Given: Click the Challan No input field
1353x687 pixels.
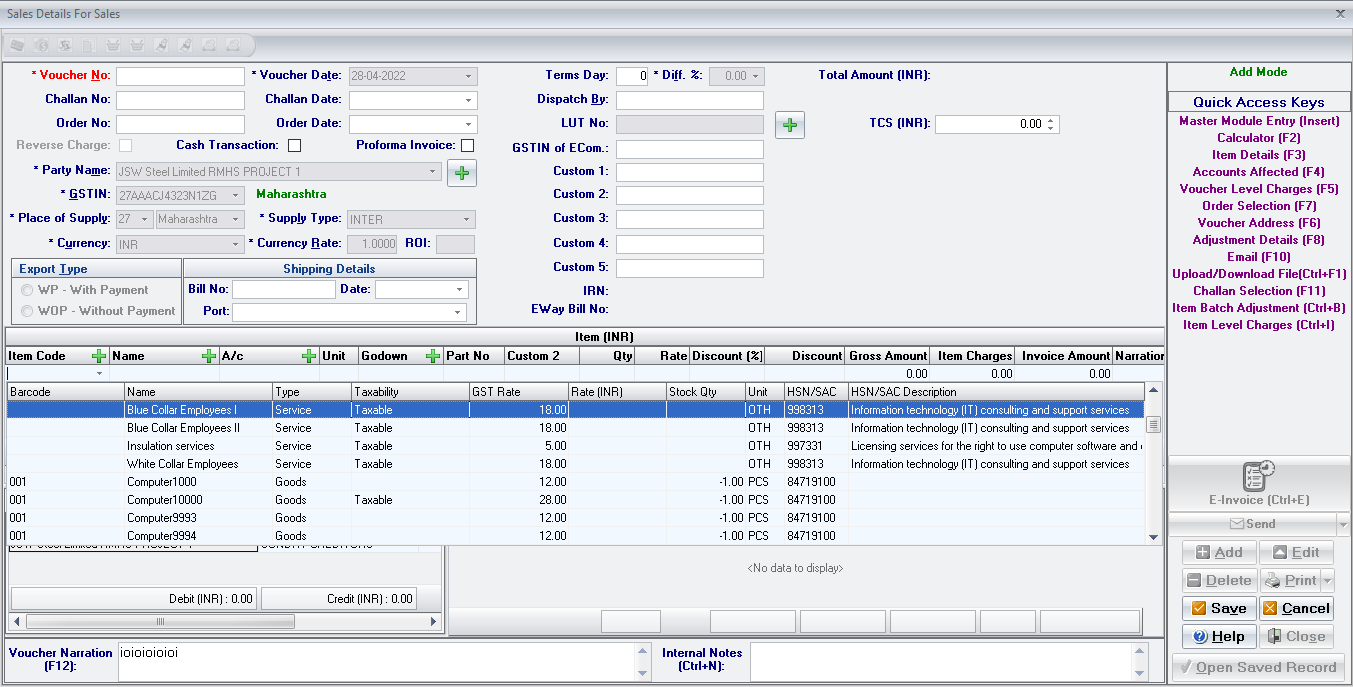Looking at the screenshot, I should (180, 100).
